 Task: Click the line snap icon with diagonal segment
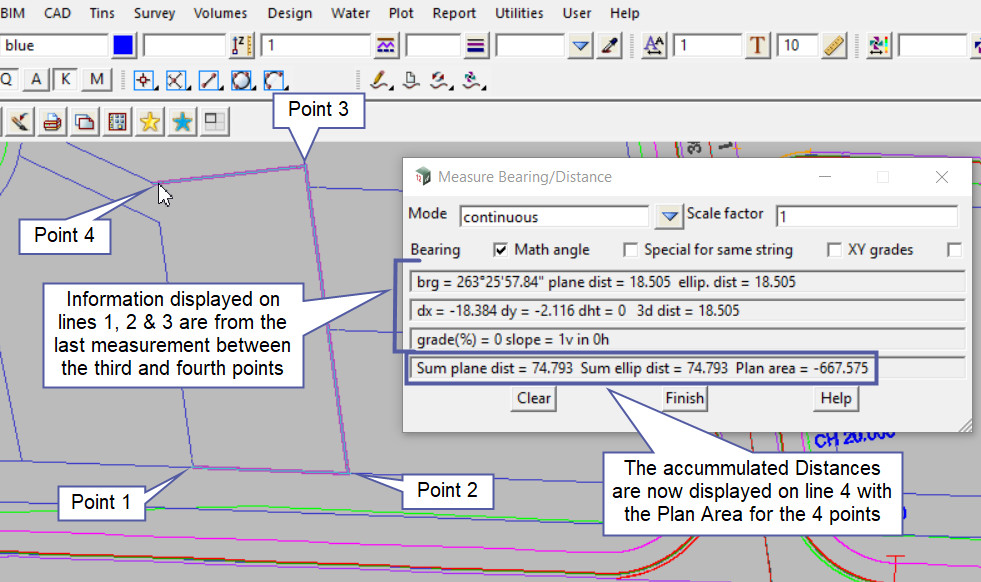click(x=210, y=80)
